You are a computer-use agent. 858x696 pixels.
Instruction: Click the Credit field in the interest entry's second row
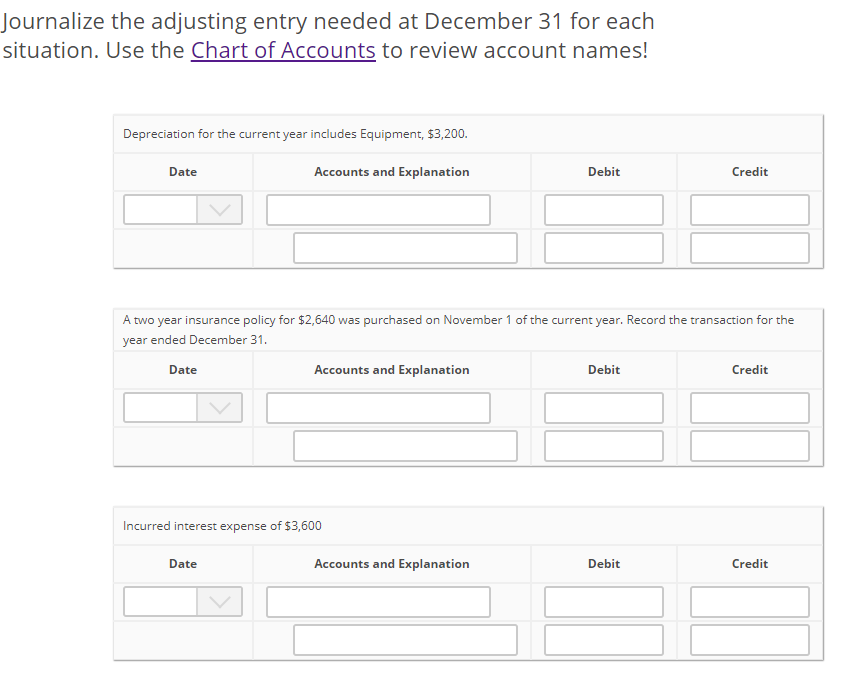tap(749, 639)
